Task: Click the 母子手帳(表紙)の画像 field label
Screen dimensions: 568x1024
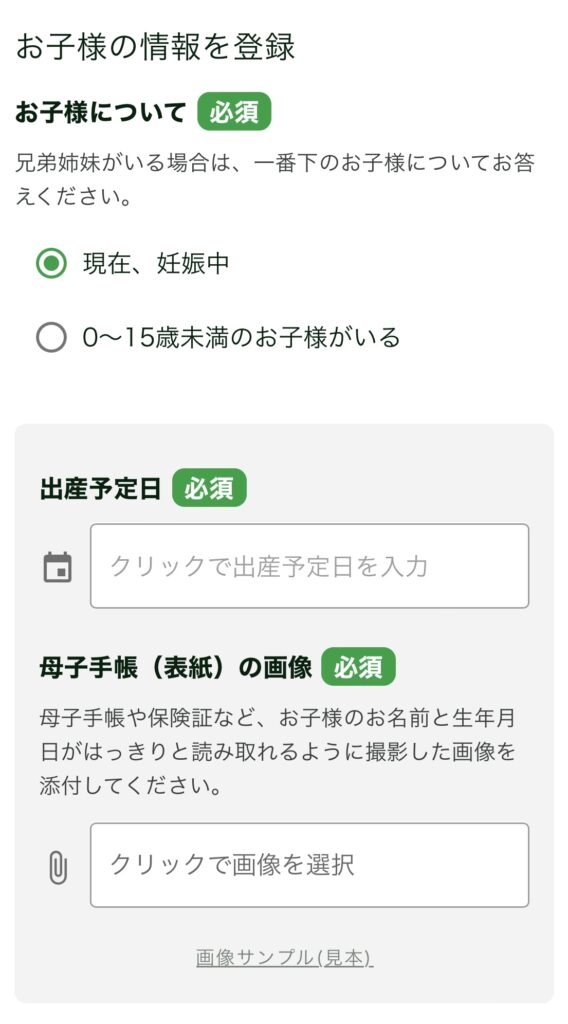Action: pyautogui.click(x=176, y=667)
